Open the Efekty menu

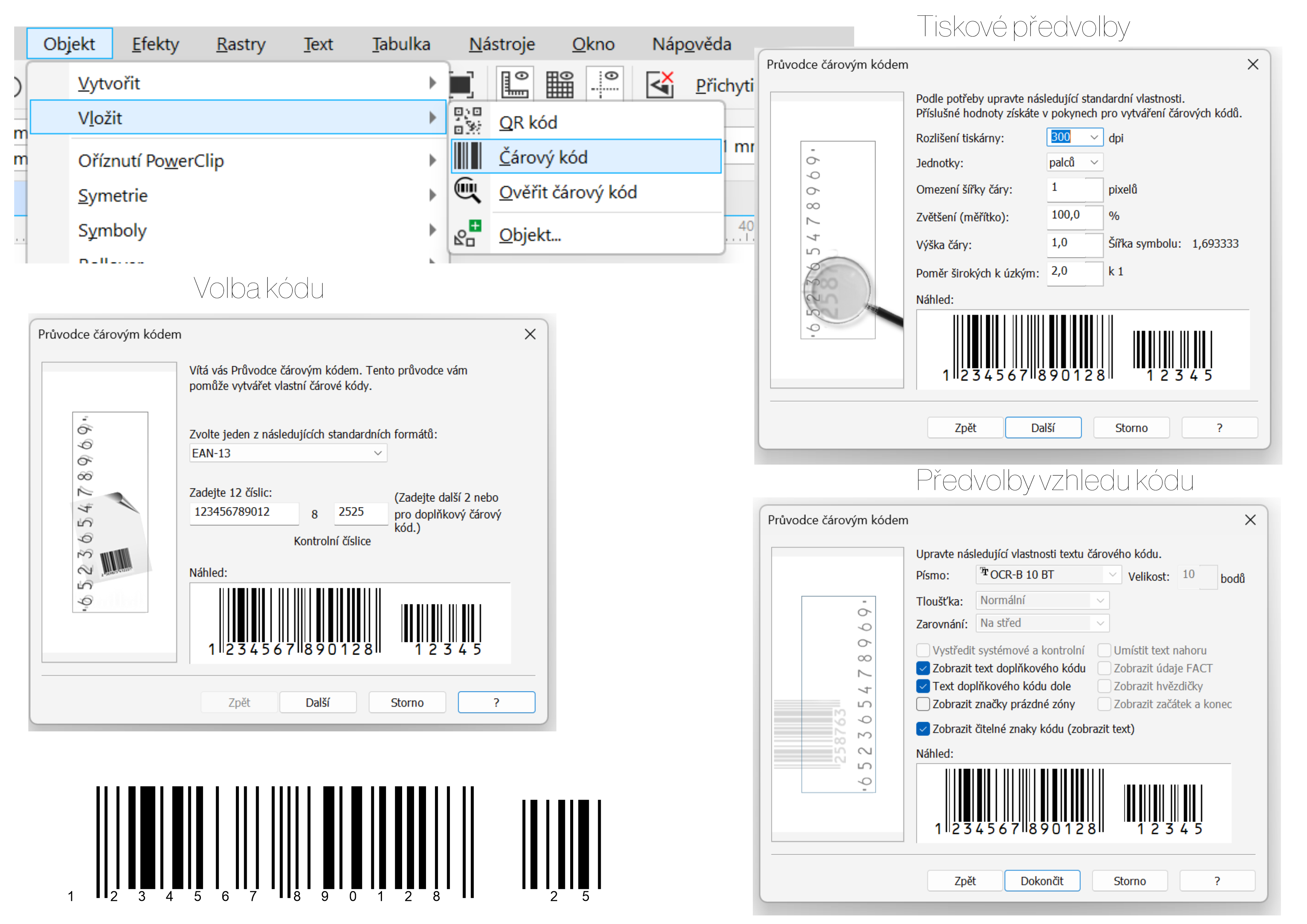pyautogui.click(x=155, y=44)
